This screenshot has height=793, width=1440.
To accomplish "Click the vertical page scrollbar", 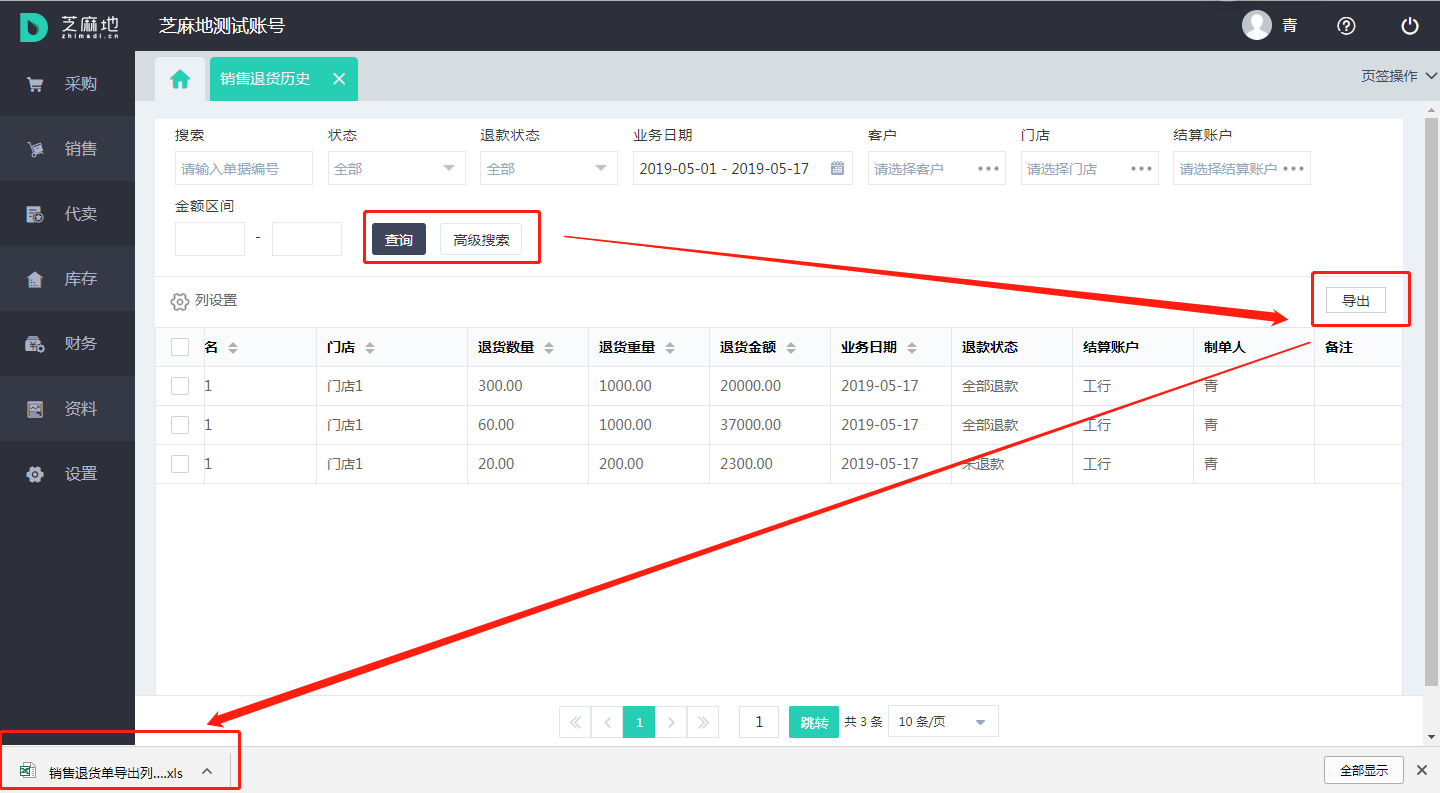I will (x=1431, y=400).
